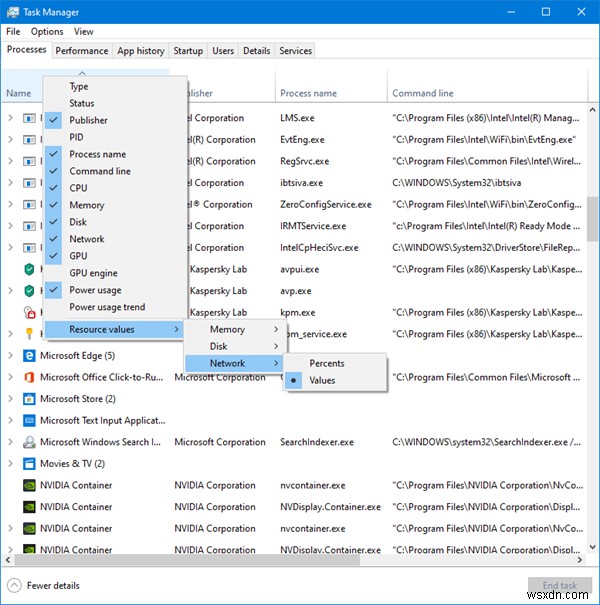Click the process icon in the IntelCpHeciSvc.exe row
600x605 pixels.
pos(29,247)
